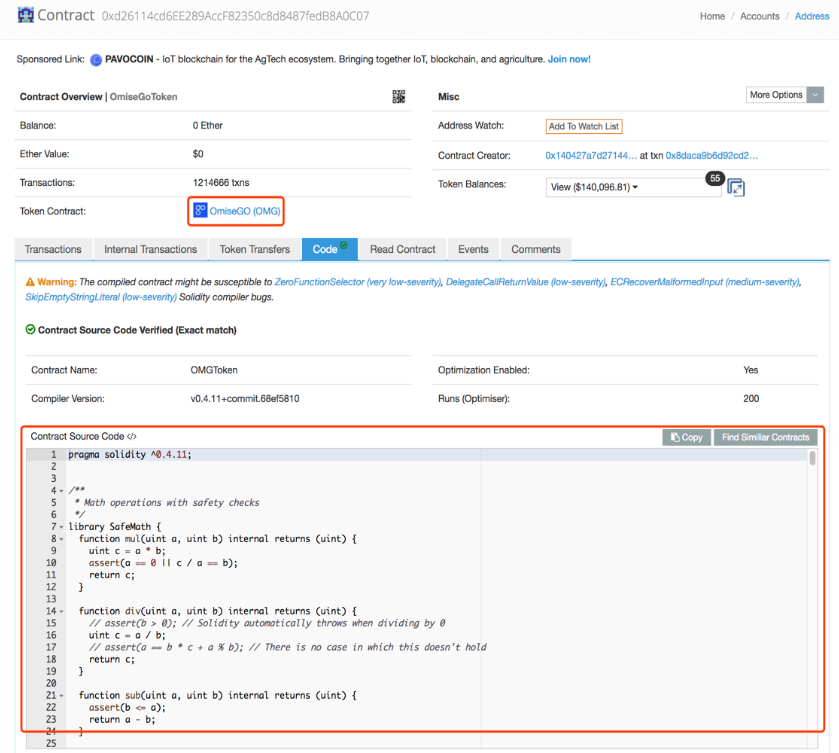Copy the contract source code

(686, 437)
